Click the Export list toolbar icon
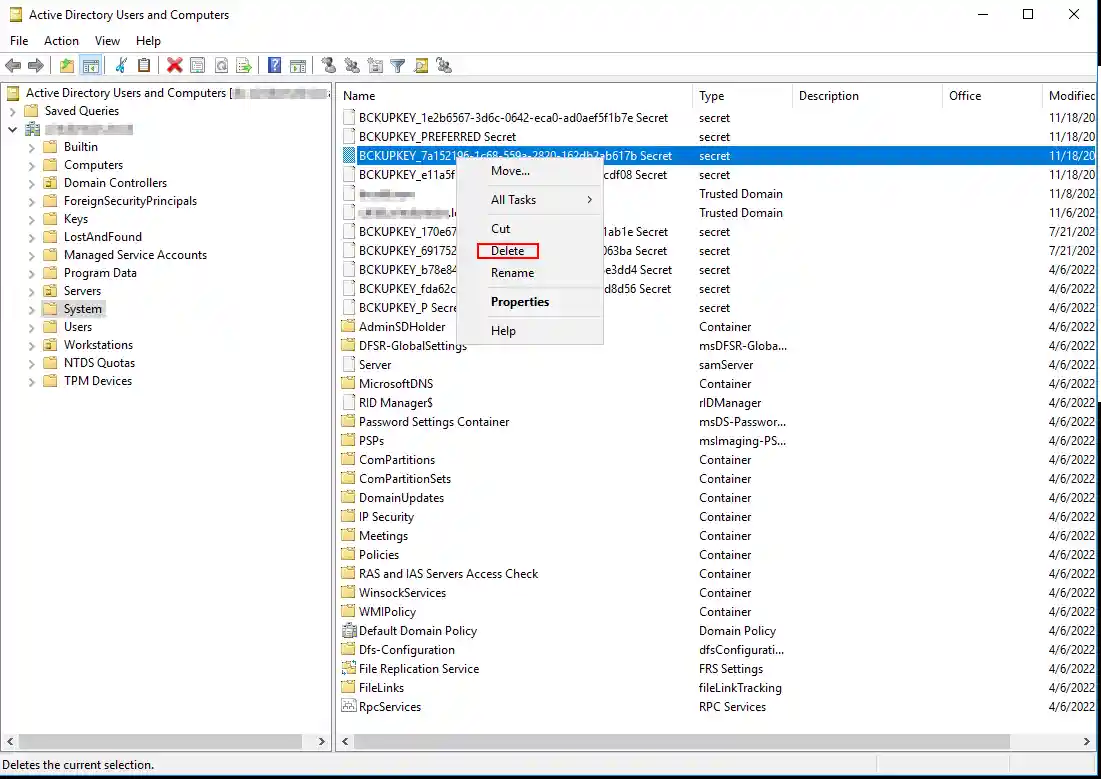Viewport: 1101px width, 779px height. 243,66
